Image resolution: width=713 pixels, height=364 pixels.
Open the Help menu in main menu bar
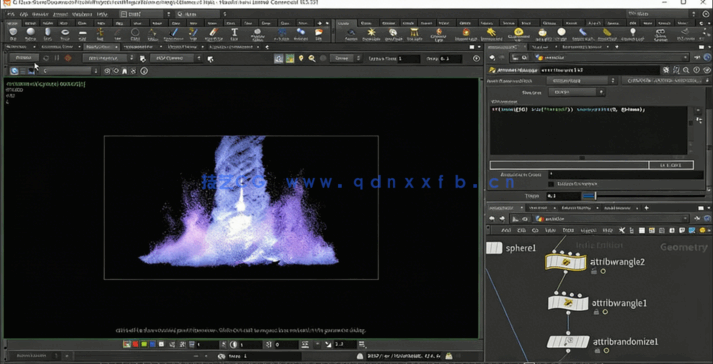[x=101, y=14]
